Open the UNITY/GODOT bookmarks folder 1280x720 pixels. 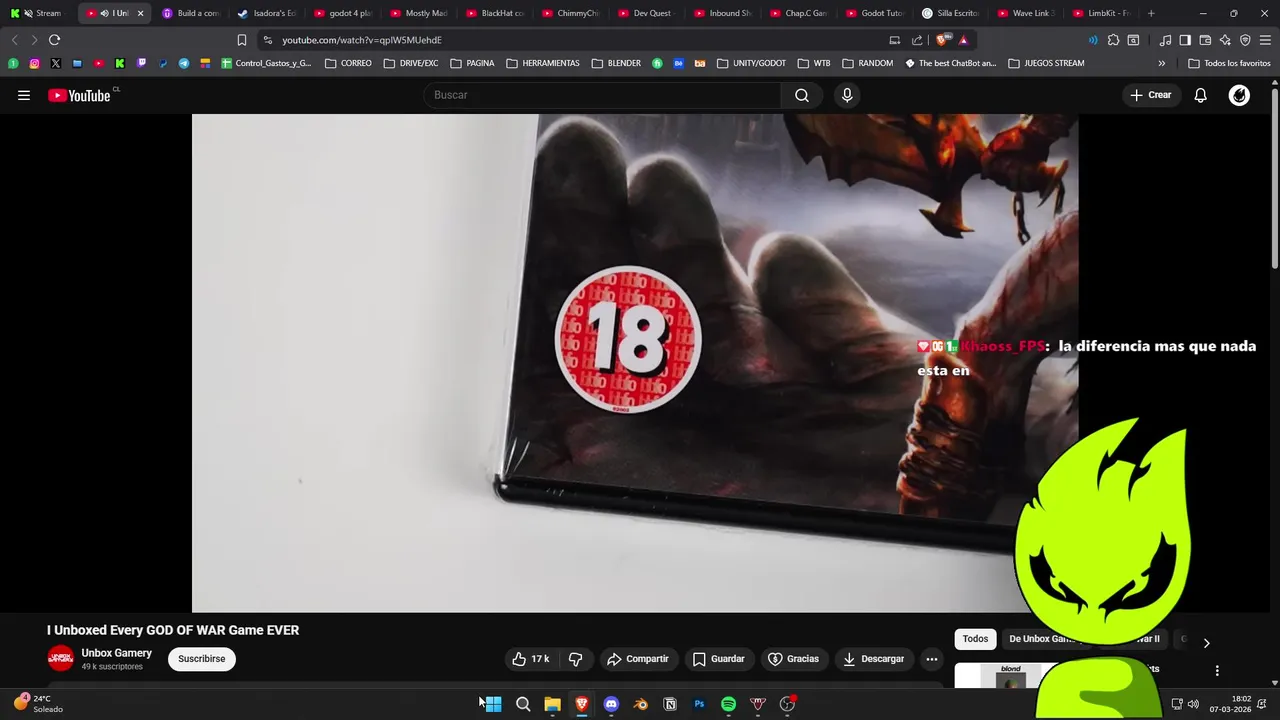[x=751, y=63]
